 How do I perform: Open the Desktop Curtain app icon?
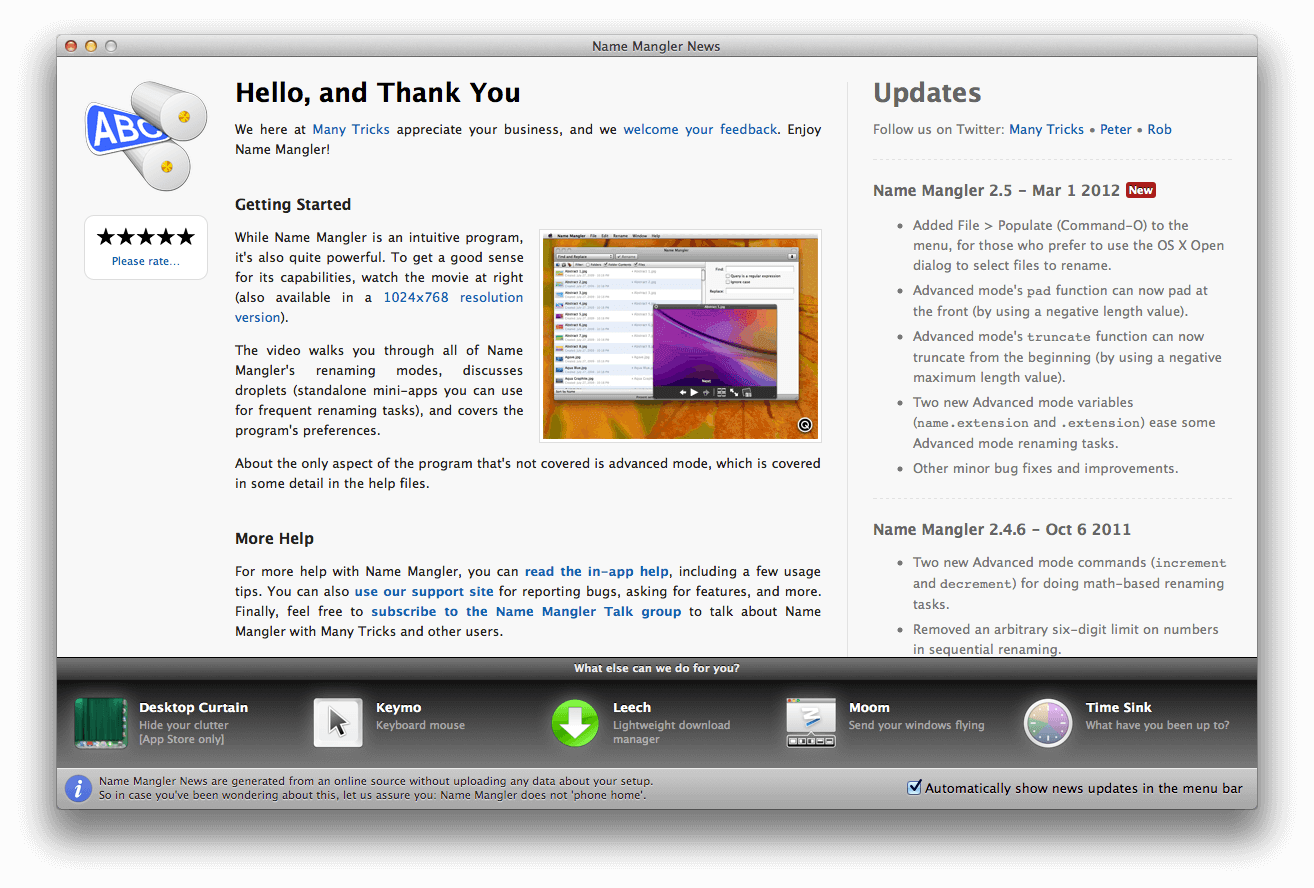pos(101,723)
